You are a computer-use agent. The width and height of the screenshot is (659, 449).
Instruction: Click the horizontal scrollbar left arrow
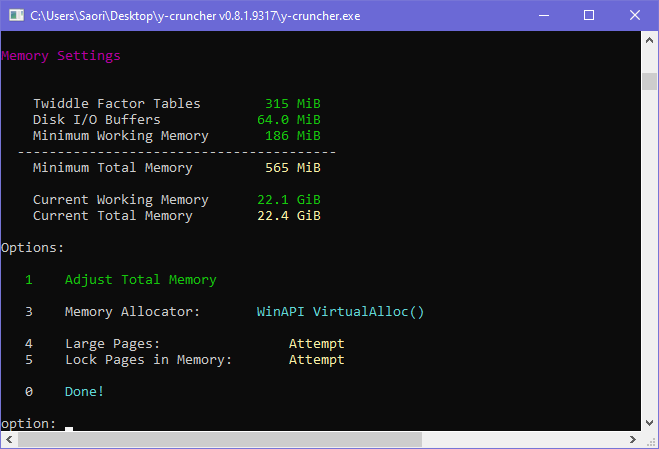pos(8,440)
